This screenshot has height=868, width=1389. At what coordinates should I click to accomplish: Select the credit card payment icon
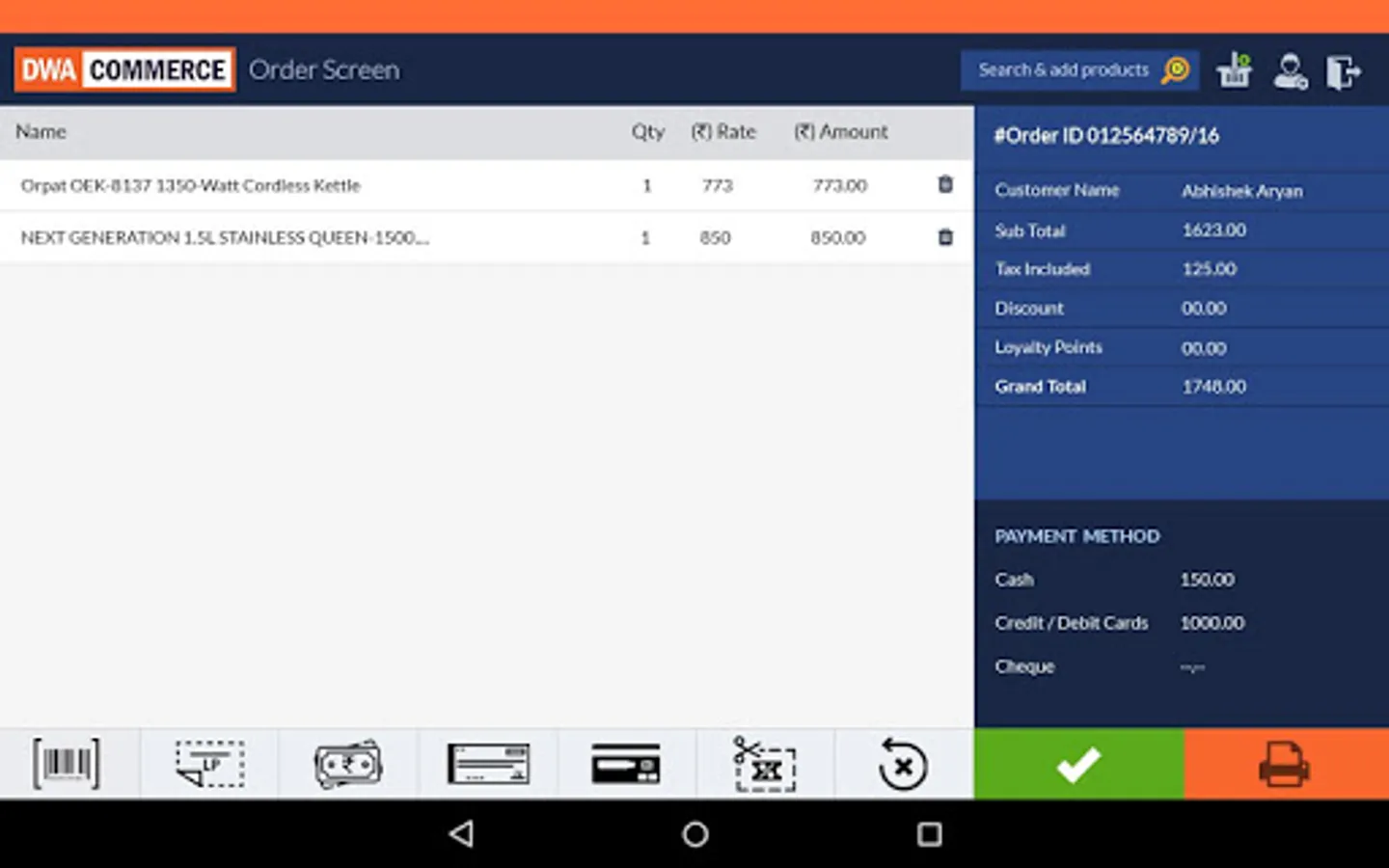[627, 764]
